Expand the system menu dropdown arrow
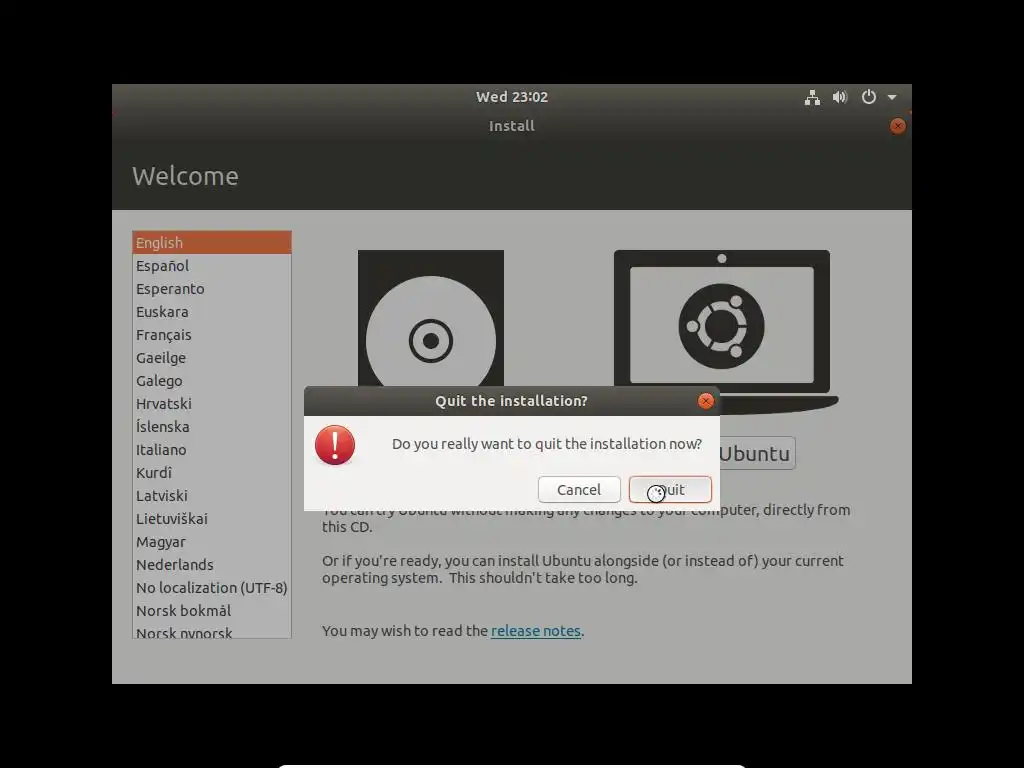 click(892, 97)
